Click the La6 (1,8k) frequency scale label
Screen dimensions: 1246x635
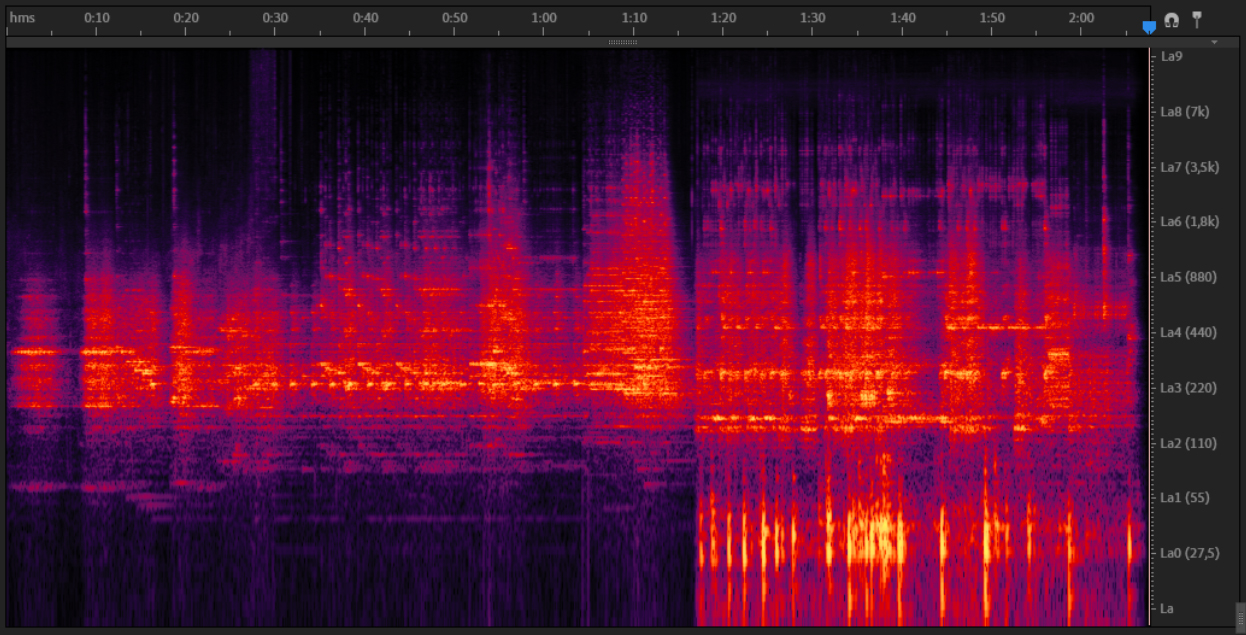point(1189,222)
